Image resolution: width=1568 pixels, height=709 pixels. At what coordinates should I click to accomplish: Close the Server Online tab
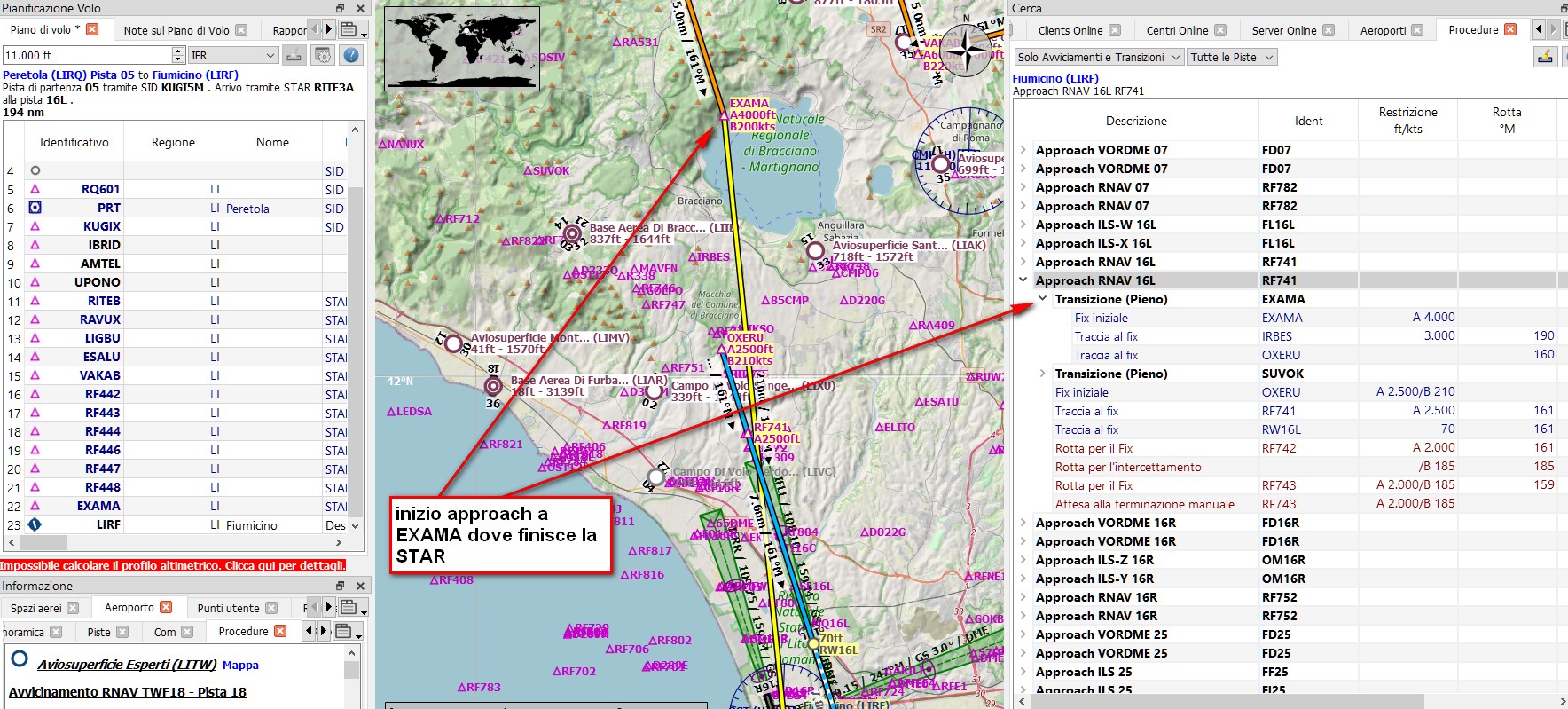coord(1329,30)
